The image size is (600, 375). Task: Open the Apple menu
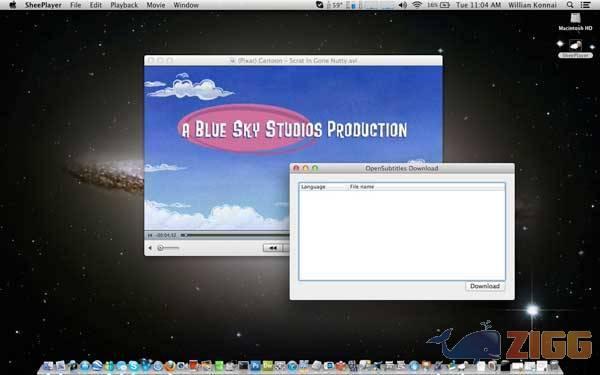13,5
